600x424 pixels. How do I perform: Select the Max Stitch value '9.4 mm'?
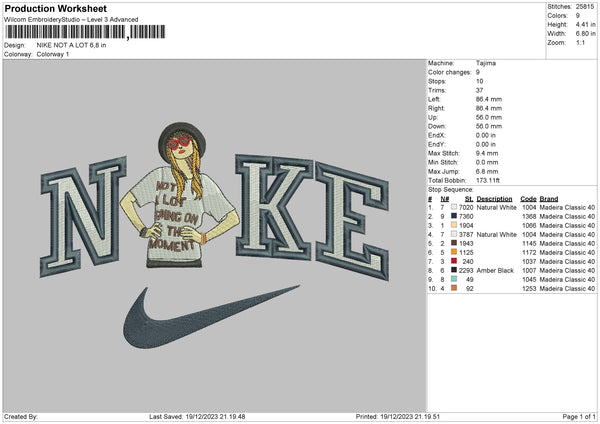point(487,153)
